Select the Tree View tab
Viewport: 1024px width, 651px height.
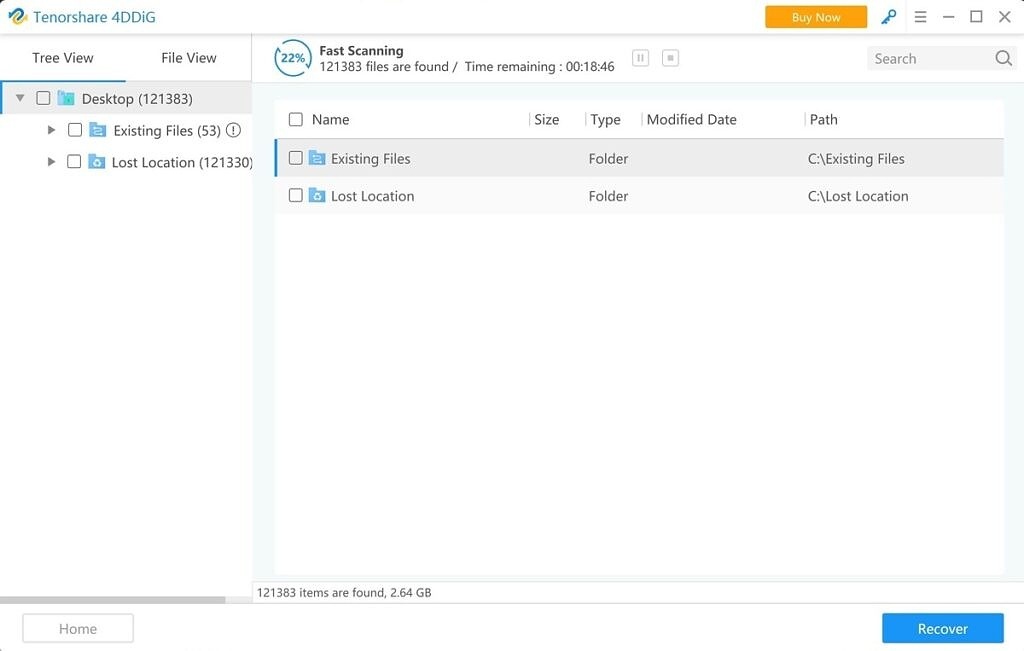pyautogui.click(x=62, y=58)
